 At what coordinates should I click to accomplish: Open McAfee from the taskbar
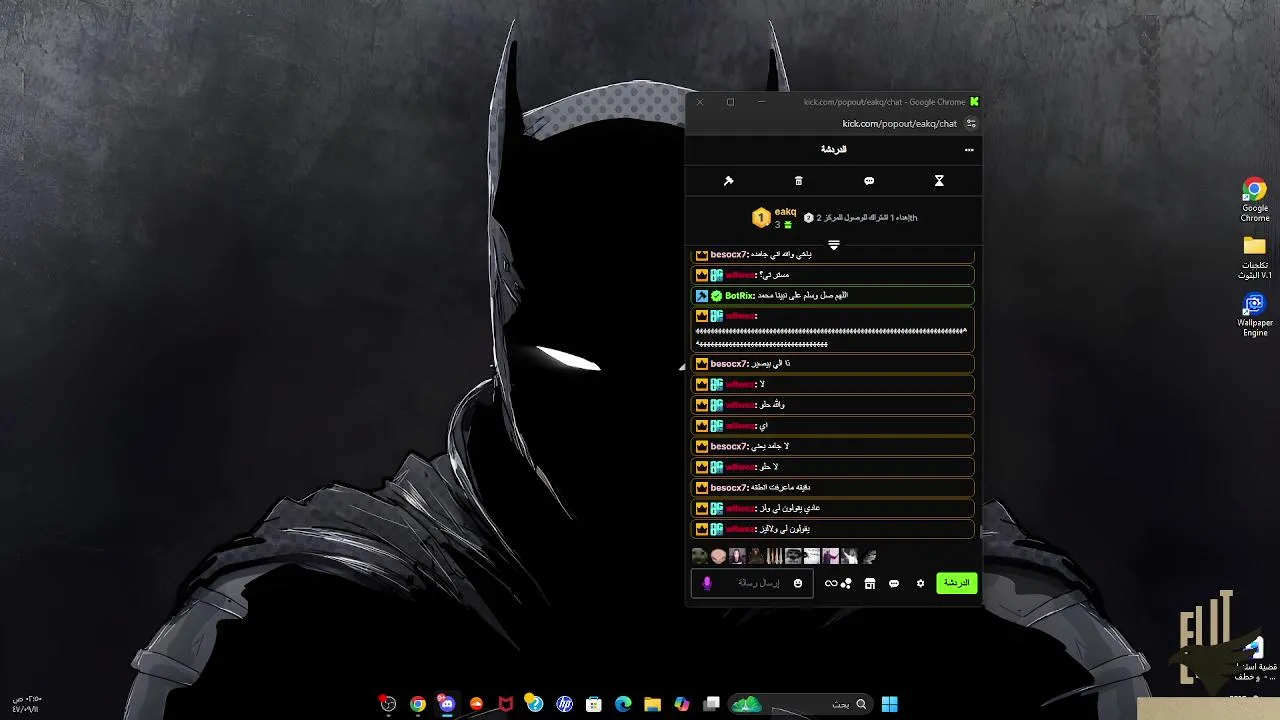pyautogui.click(x=506, y=704)
